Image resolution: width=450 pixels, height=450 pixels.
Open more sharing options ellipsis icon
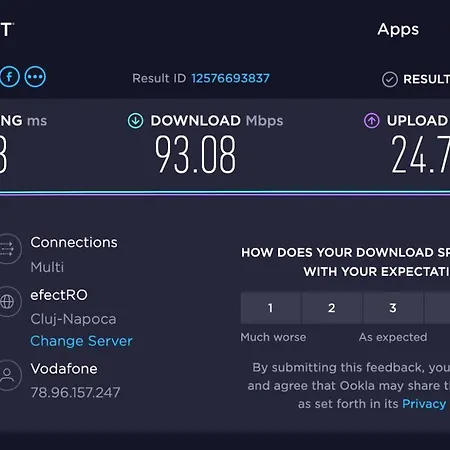[35, 77]
